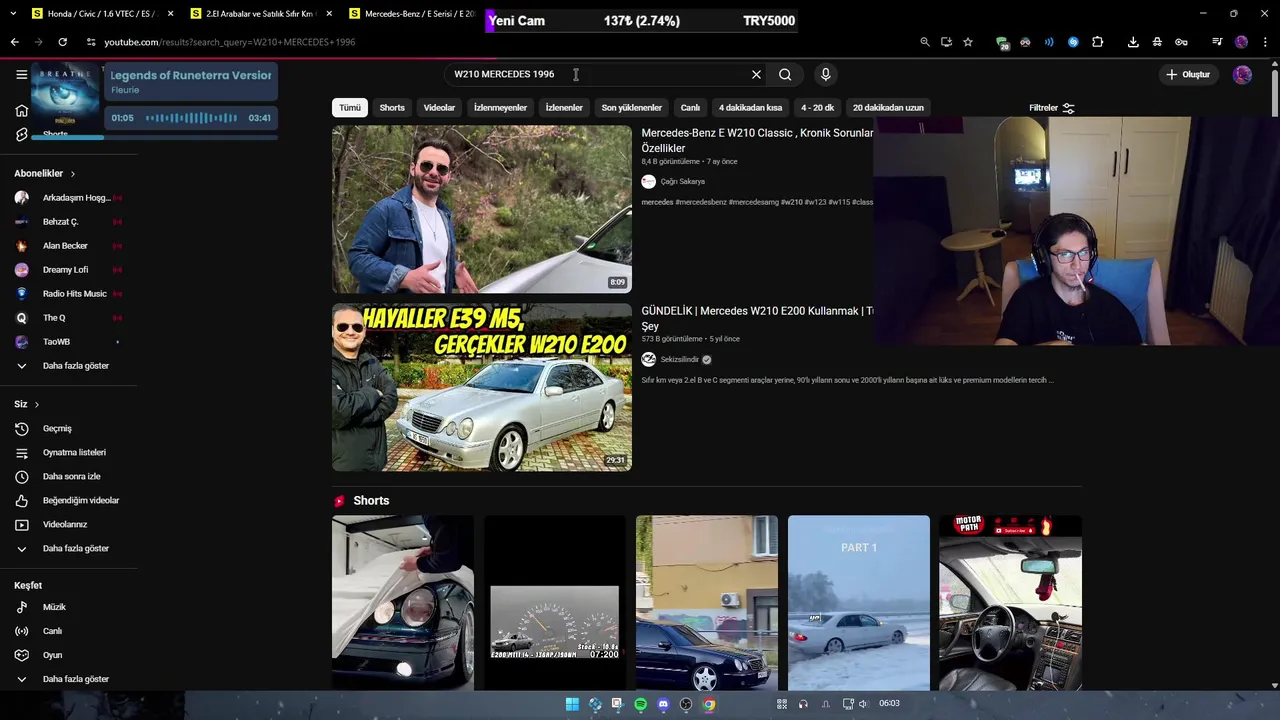Select the İzlenmeyenler filter chip
The image size is (1280, 720).
pos(500,108)
